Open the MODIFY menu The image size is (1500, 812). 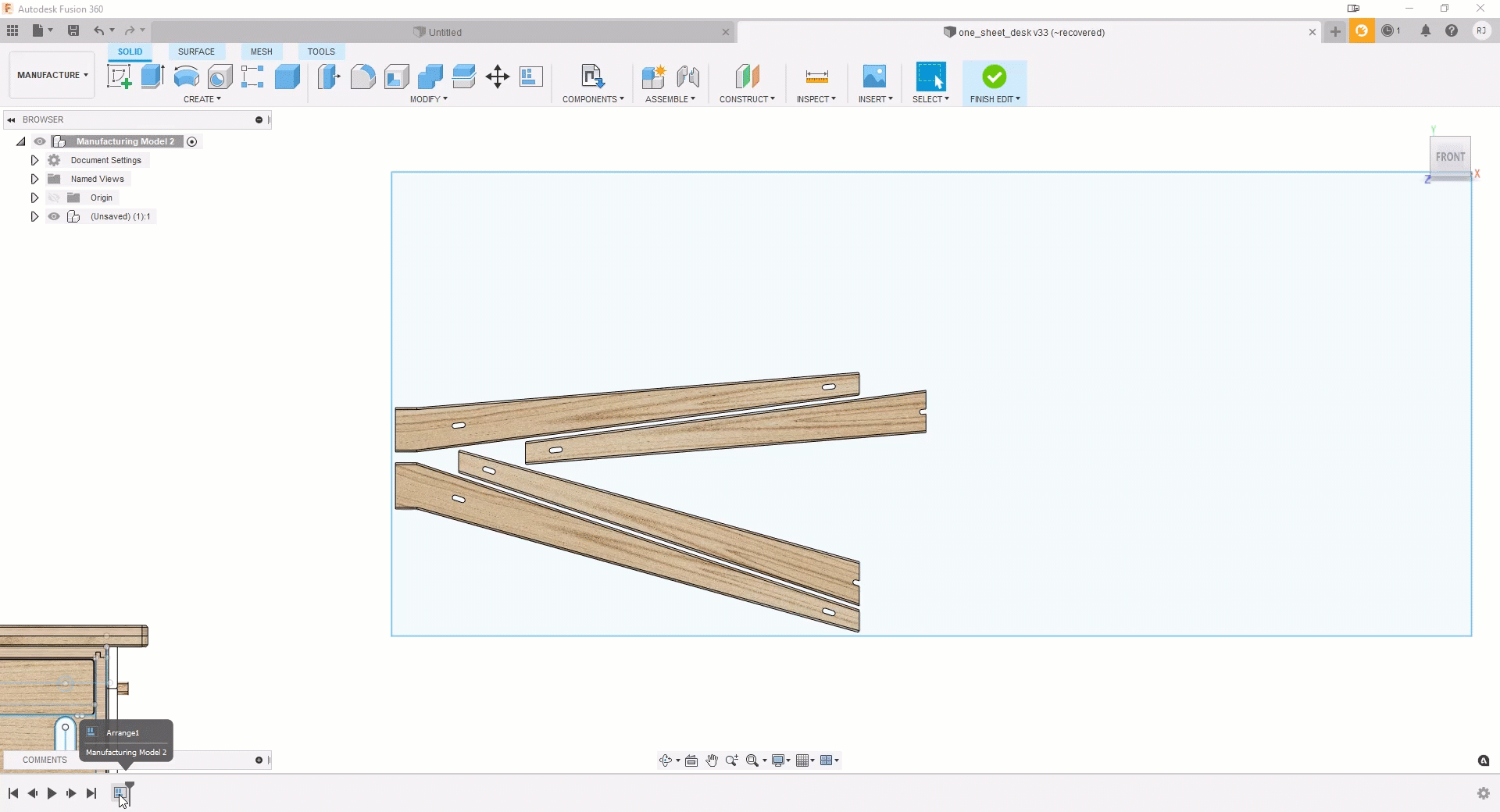pyautogui.click(x=428, y=99)
